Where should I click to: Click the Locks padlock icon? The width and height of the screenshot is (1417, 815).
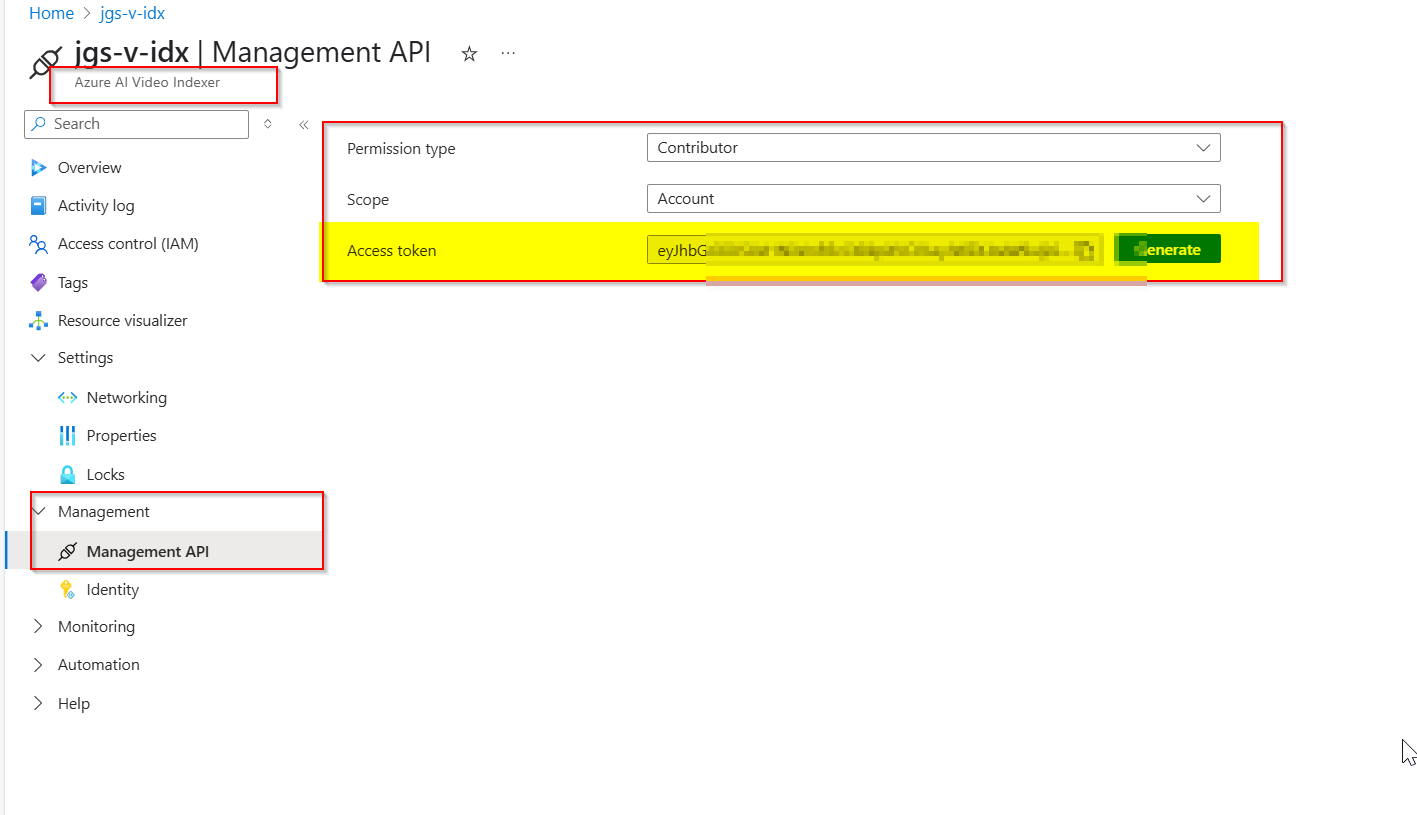coord(68,474)
